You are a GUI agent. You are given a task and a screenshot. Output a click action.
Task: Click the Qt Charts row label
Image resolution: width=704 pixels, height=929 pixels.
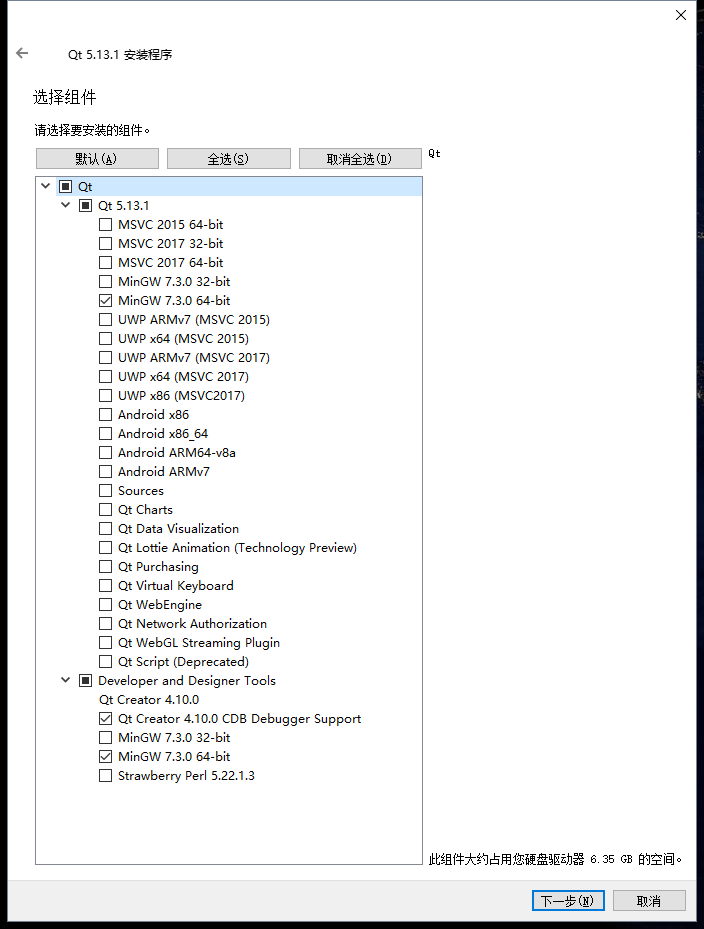145,510
